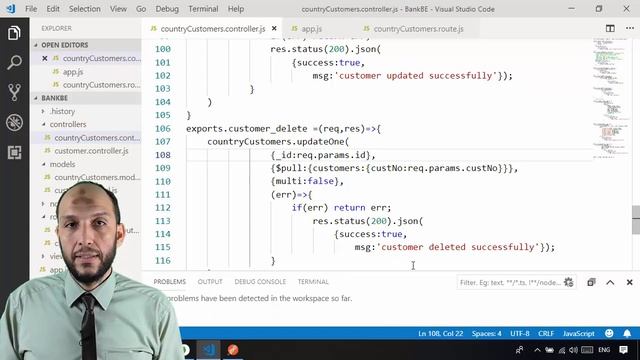Switch to the TERMINAL panel tab

pyautogui.click(x=313, y=282)
